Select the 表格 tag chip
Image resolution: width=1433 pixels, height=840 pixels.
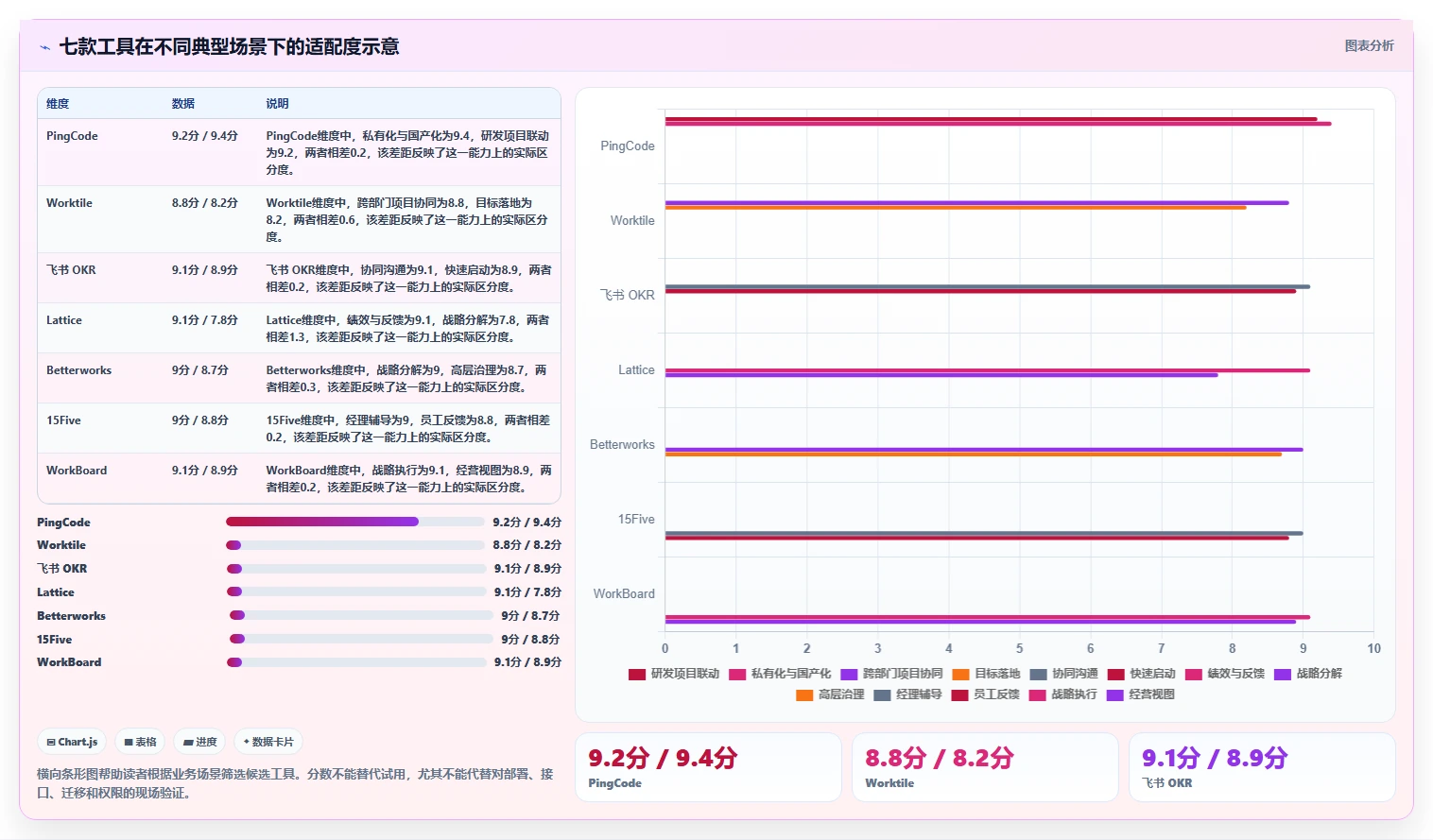(x=141, y=742)
